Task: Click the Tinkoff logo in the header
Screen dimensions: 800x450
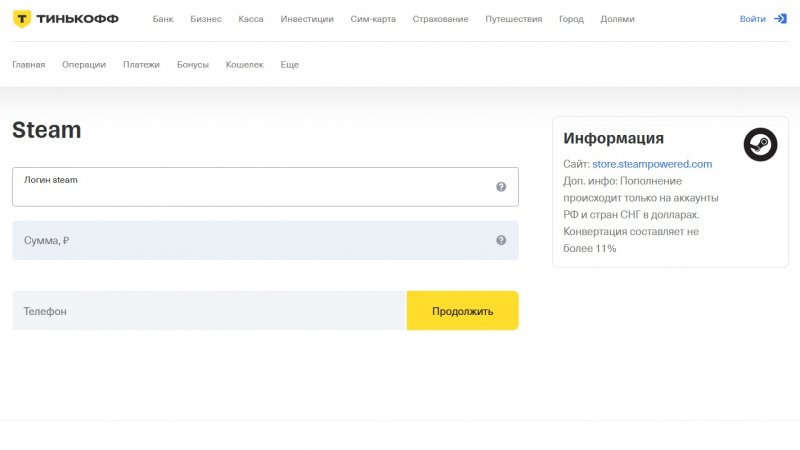Action: 65,19
